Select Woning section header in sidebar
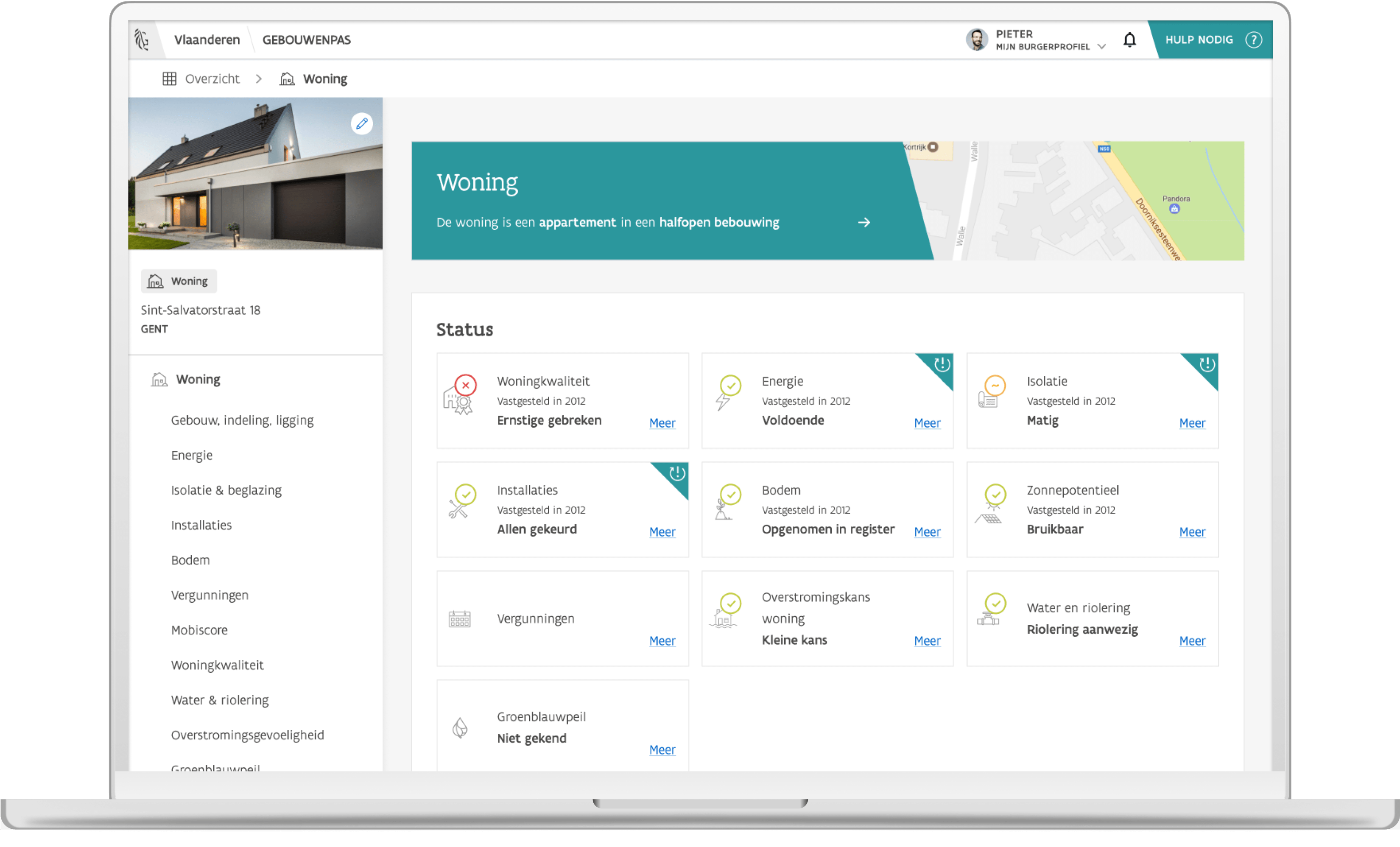 [x=198, y=380]
